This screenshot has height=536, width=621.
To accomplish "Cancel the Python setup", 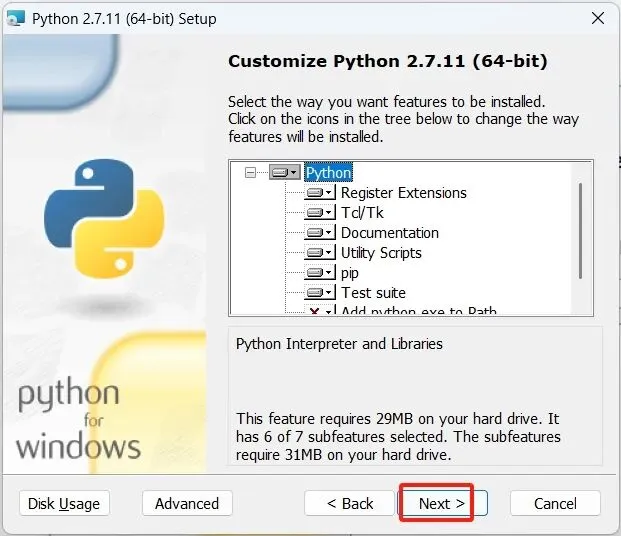I will [555, 503].
